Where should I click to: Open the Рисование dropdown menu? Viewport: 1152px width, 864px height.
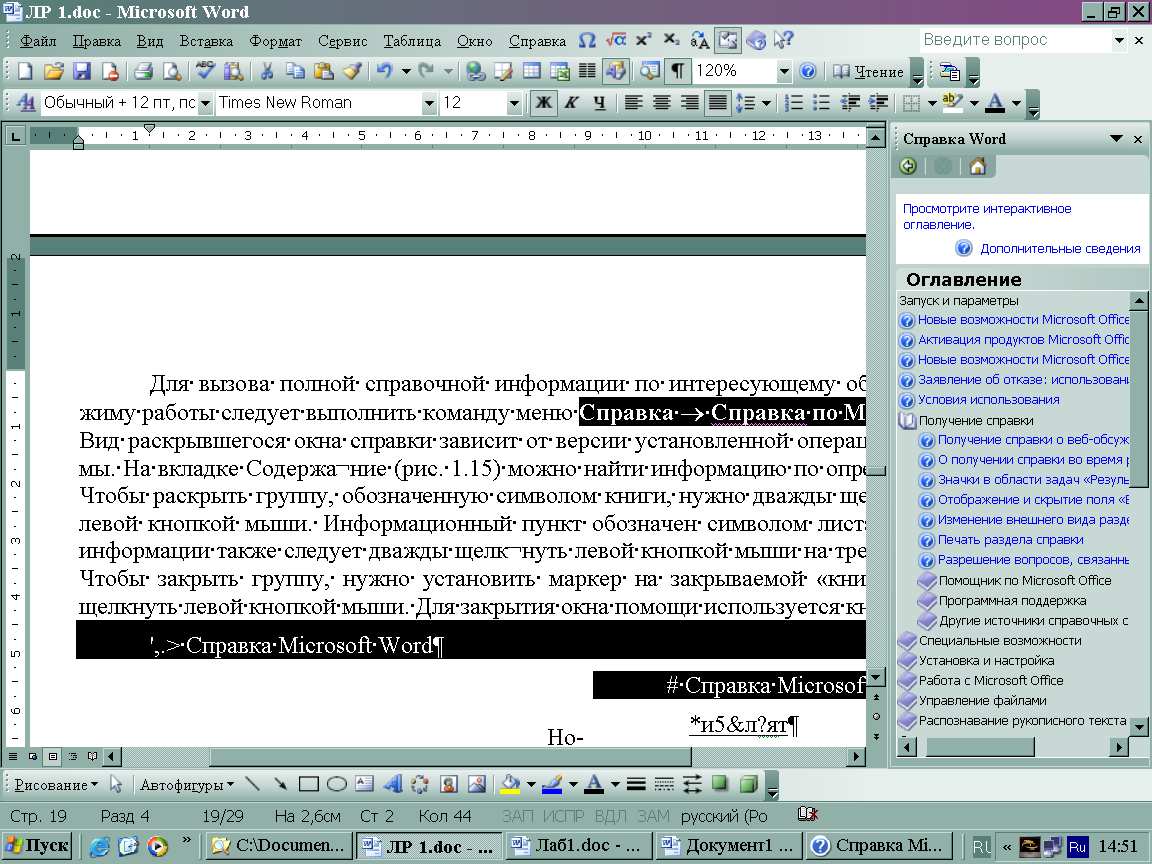[56, 785]
